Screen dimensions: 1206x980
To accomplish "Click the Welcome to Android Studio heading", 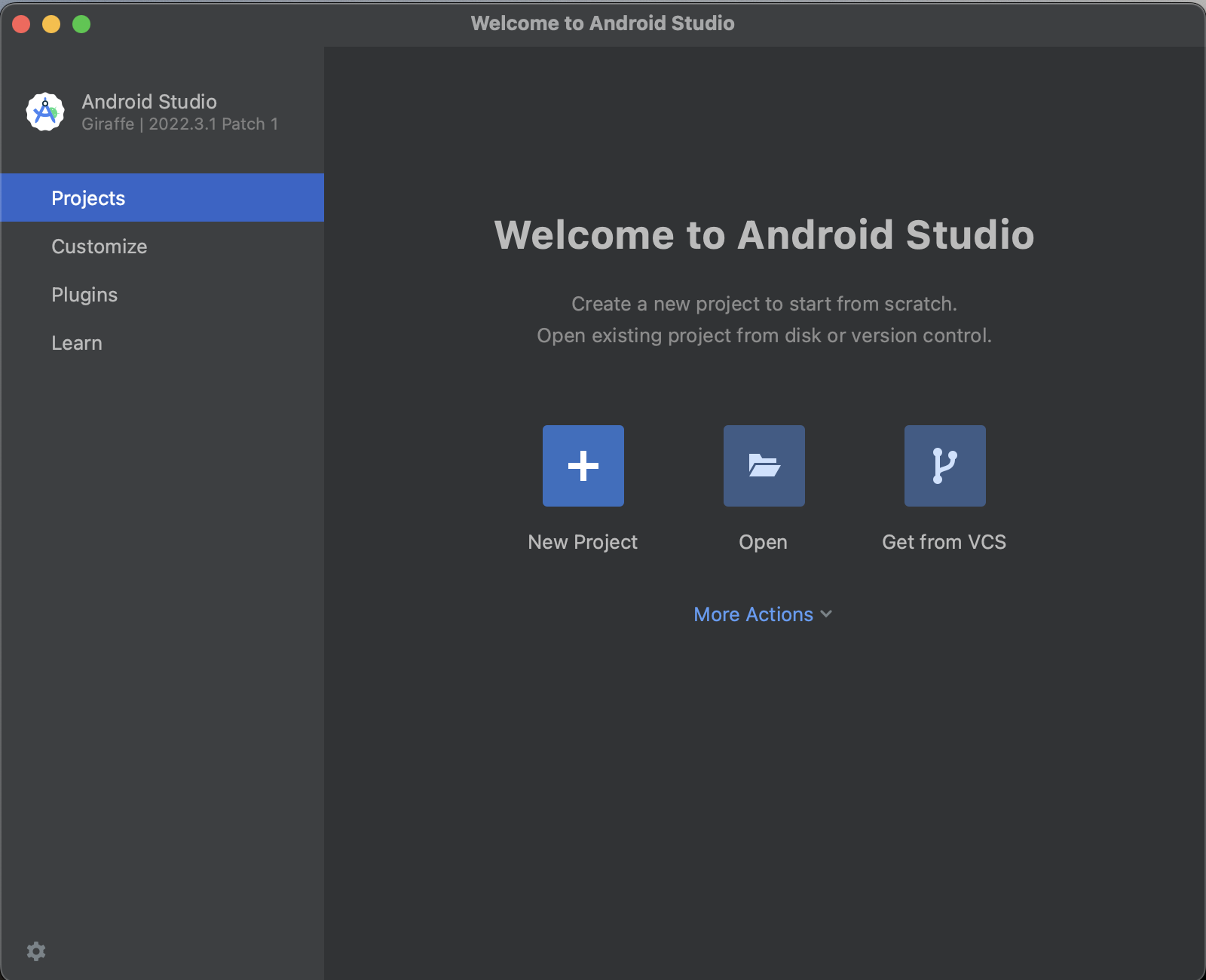I will (x=764, y=234).
